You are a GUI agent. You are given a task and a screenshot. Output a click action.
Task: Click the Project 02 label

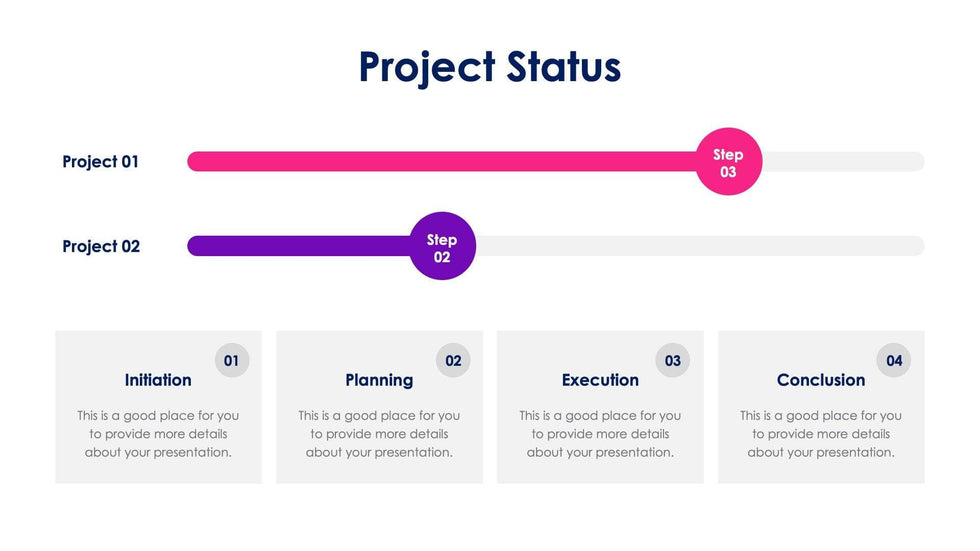pos(101,246)
